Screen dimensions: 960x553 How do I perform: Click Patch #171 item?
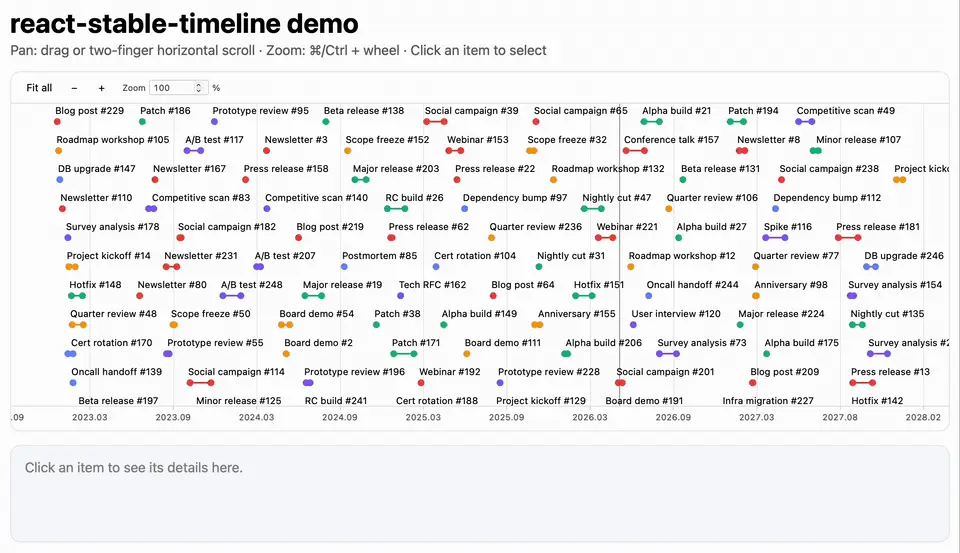coord(416,342)
